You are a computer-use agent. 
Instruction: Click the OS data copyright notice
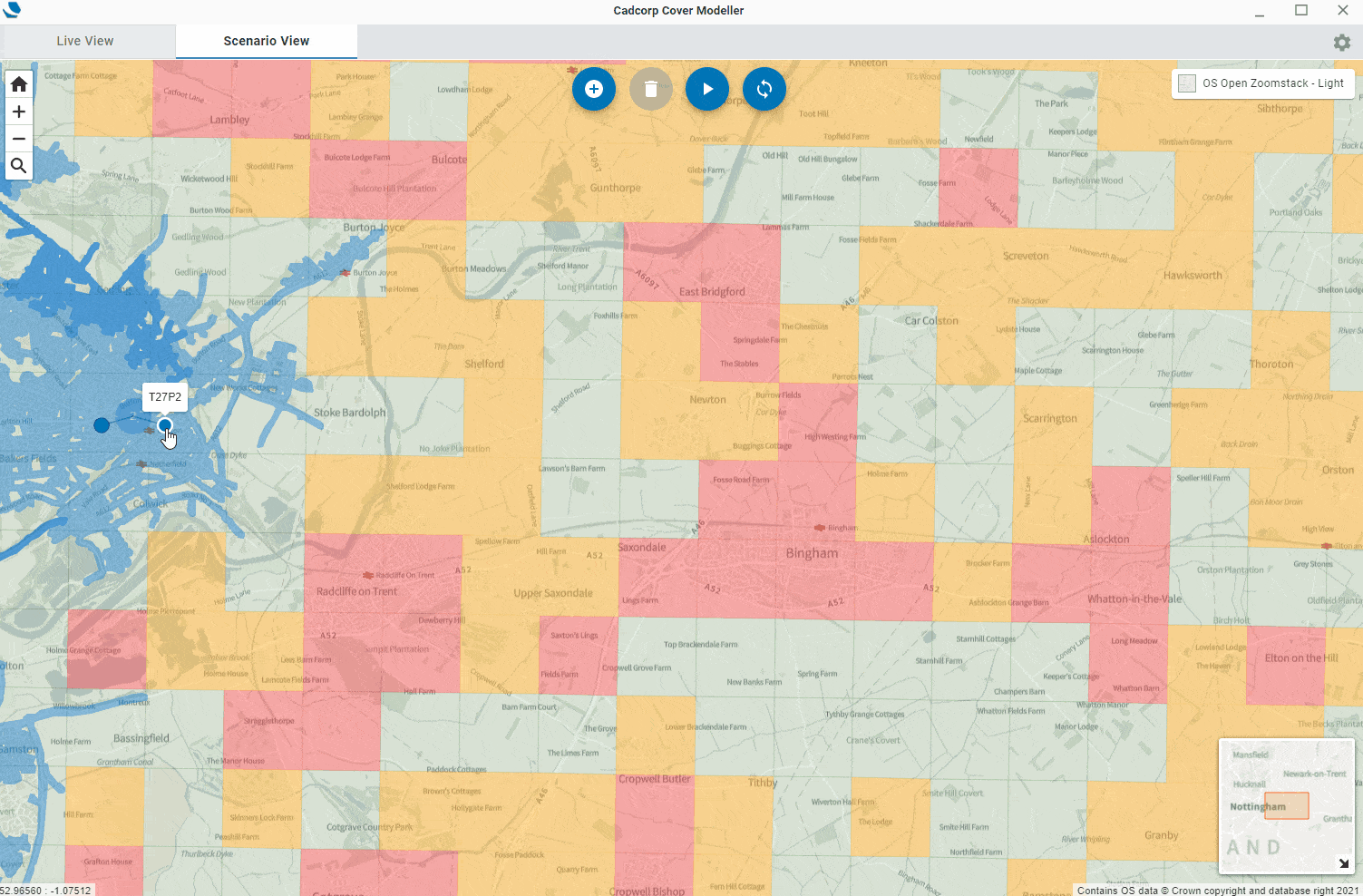[x=1218, y=891]
